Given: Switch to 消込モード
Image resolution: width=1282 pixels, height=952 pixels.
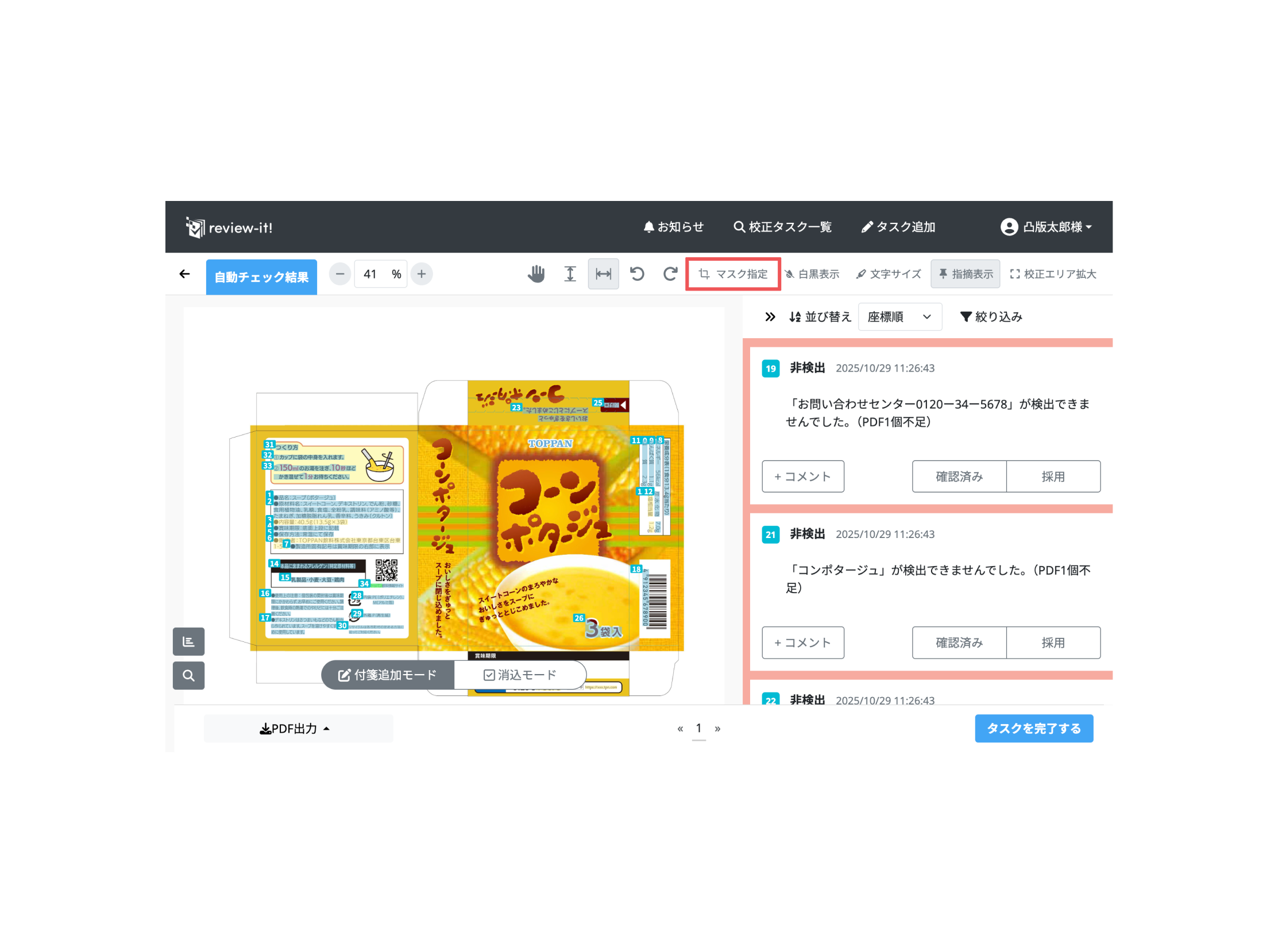Looking at the screenshot, I should click(520, 675).
